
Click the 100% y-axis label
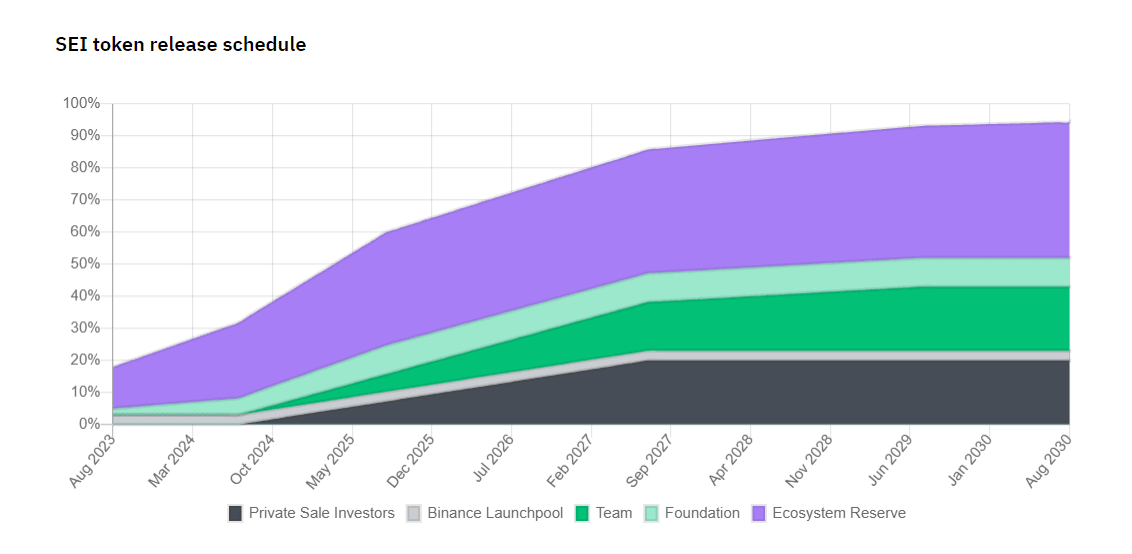(82, 103)
